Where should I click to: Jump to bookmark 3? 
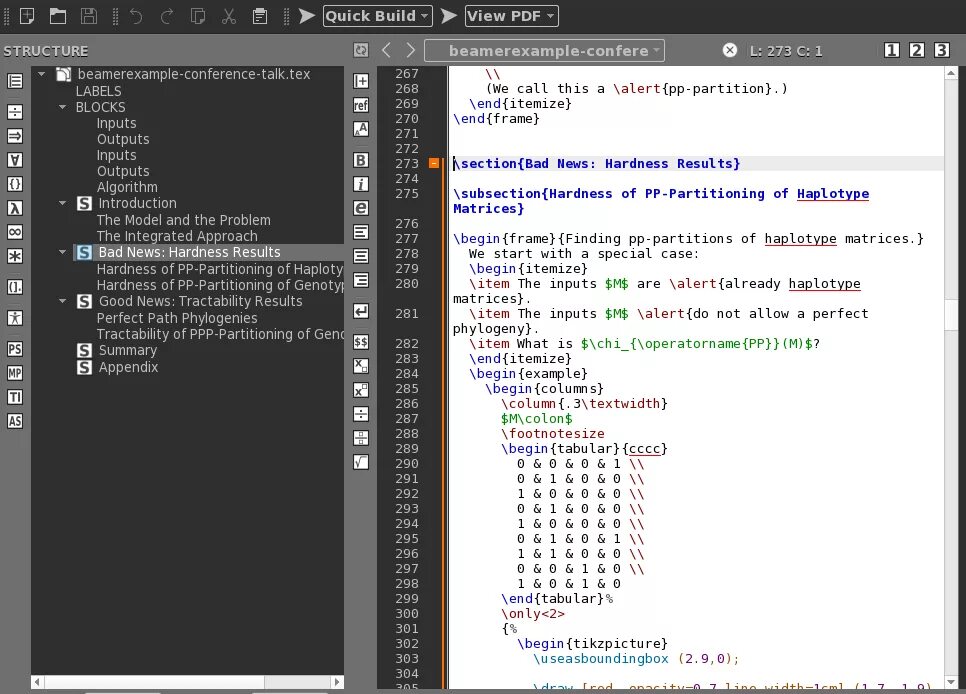click(941, 51)
